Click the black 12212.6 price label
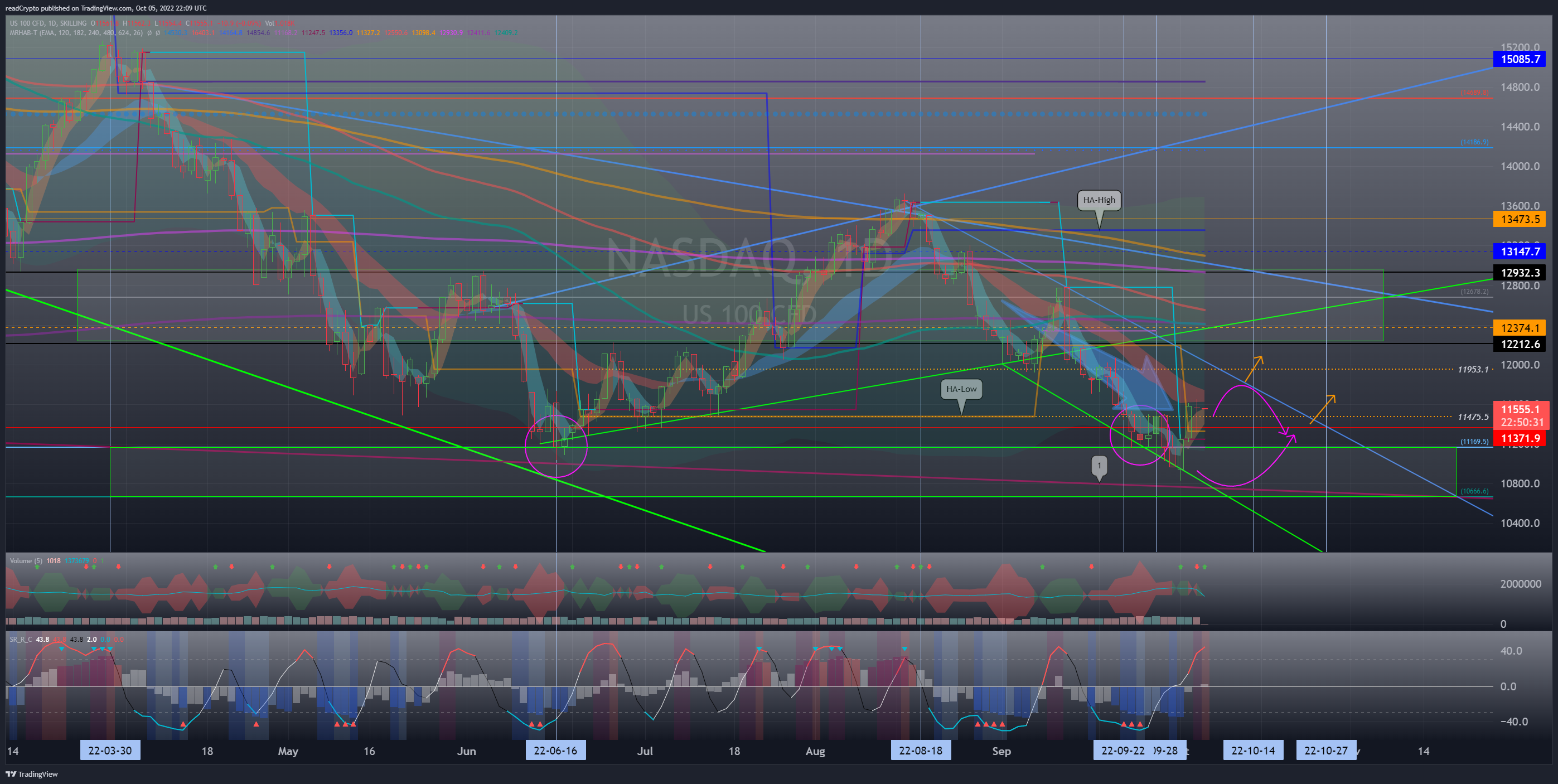The image size is (1558, 784). pos(1520,344)
